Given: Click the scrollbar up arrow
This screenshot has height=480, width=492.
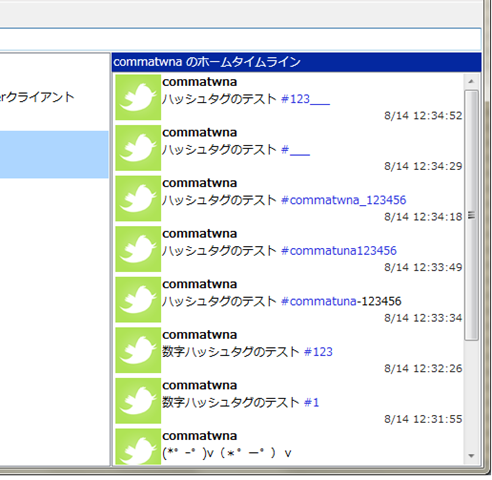Looking at the screenshot, I should [471, 81].
